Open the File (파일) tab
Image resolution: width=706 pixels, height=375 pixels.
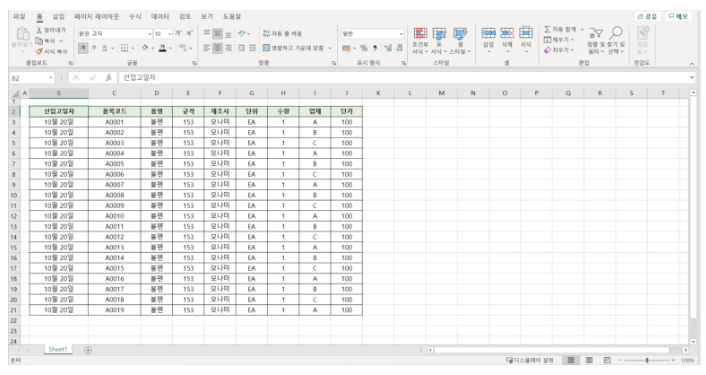(19, 17)
